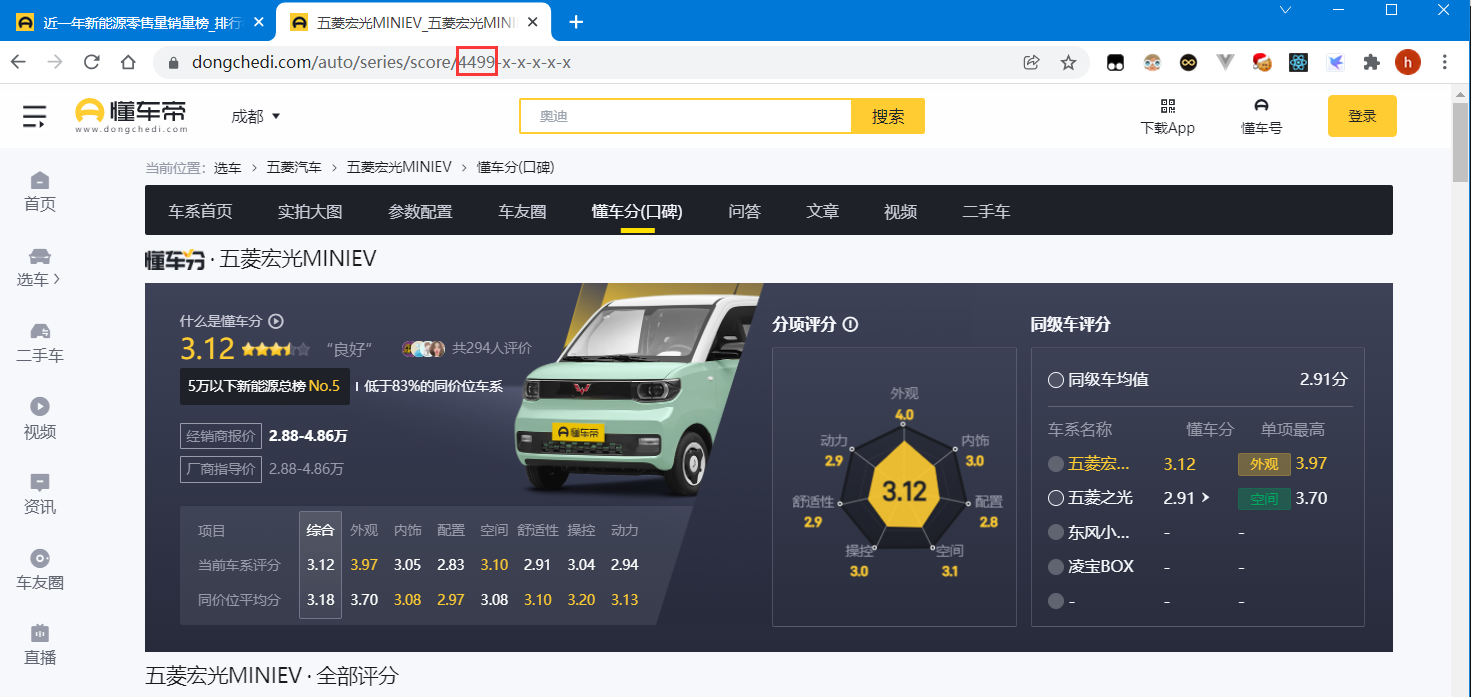Switch to 问答 tab
Screen dimensions: 1471x697
coord(744,211)
